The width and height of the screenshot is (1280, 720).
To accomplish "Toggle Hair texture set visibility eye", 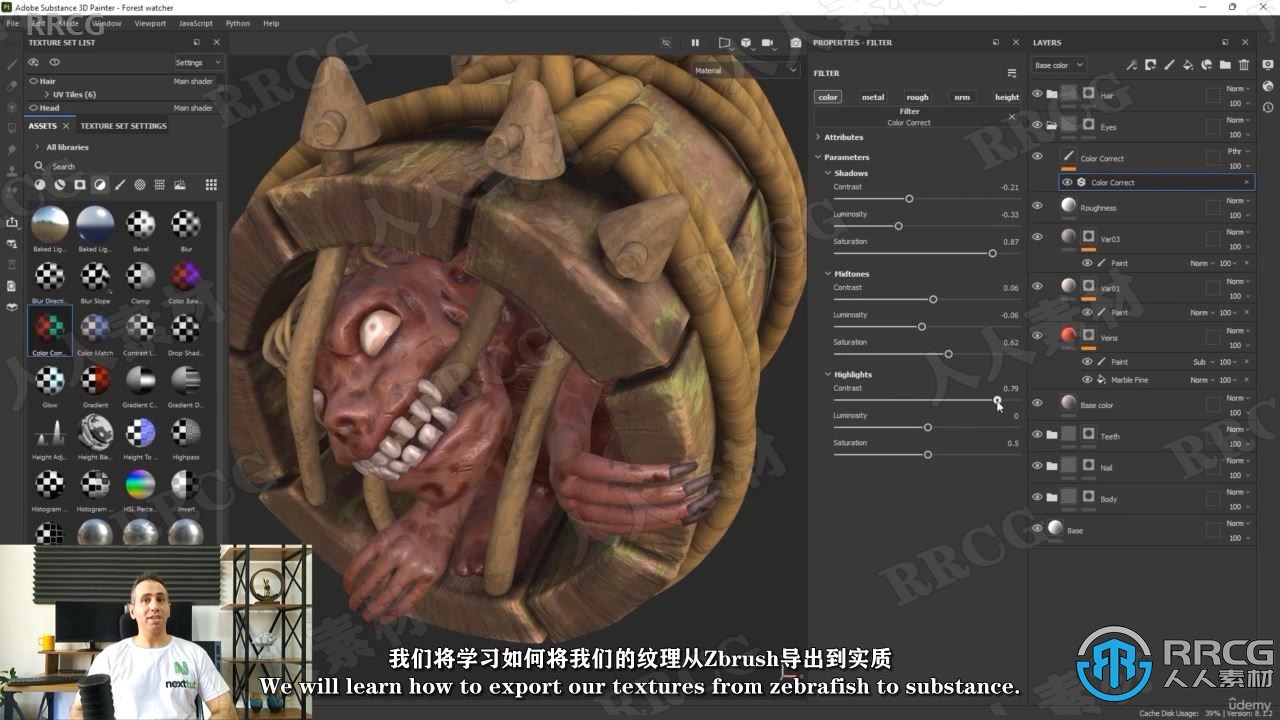I will [34, 81].
